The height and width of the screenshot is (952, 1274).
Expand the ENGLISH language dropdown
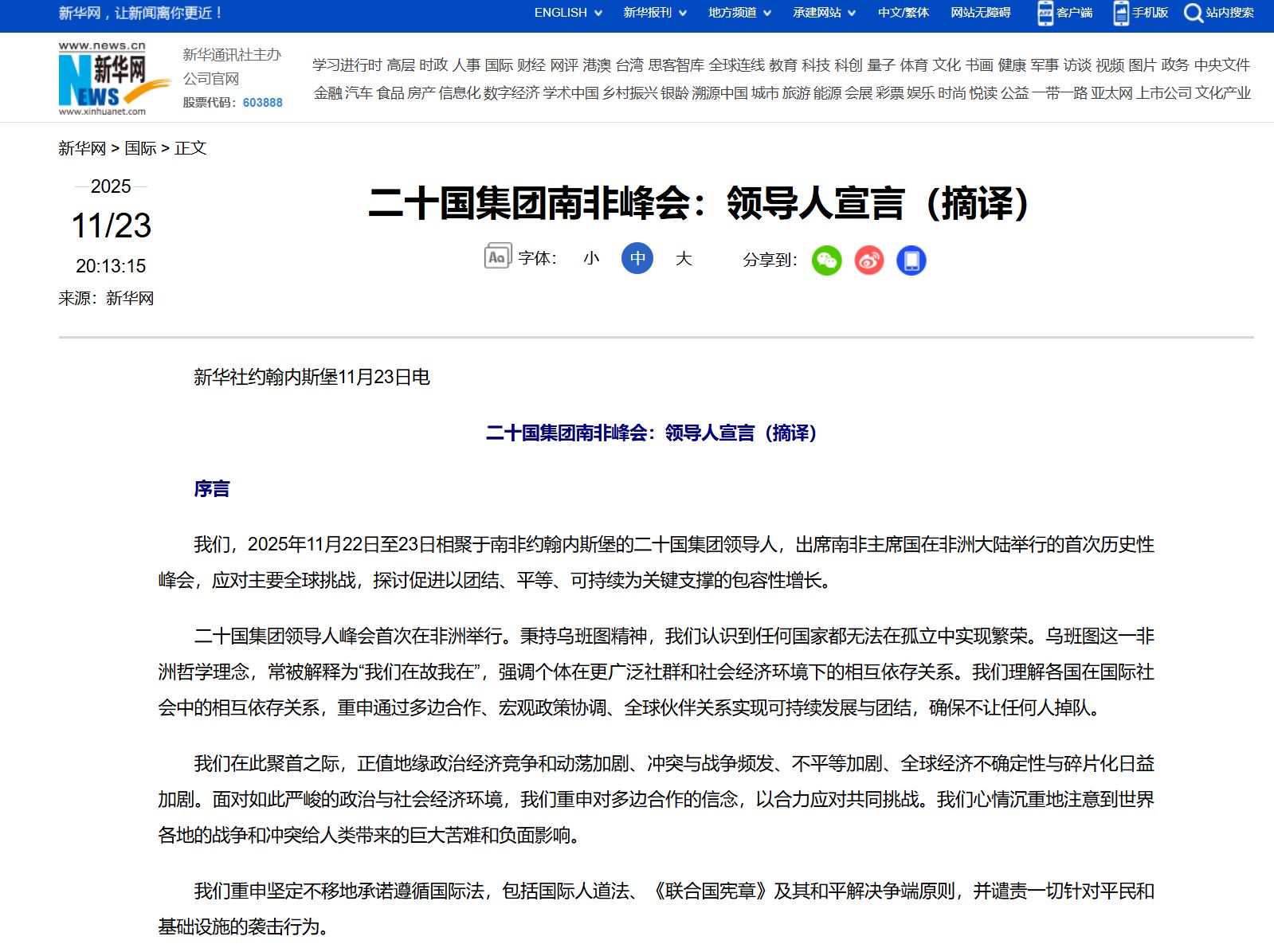(x=568, y=13)
